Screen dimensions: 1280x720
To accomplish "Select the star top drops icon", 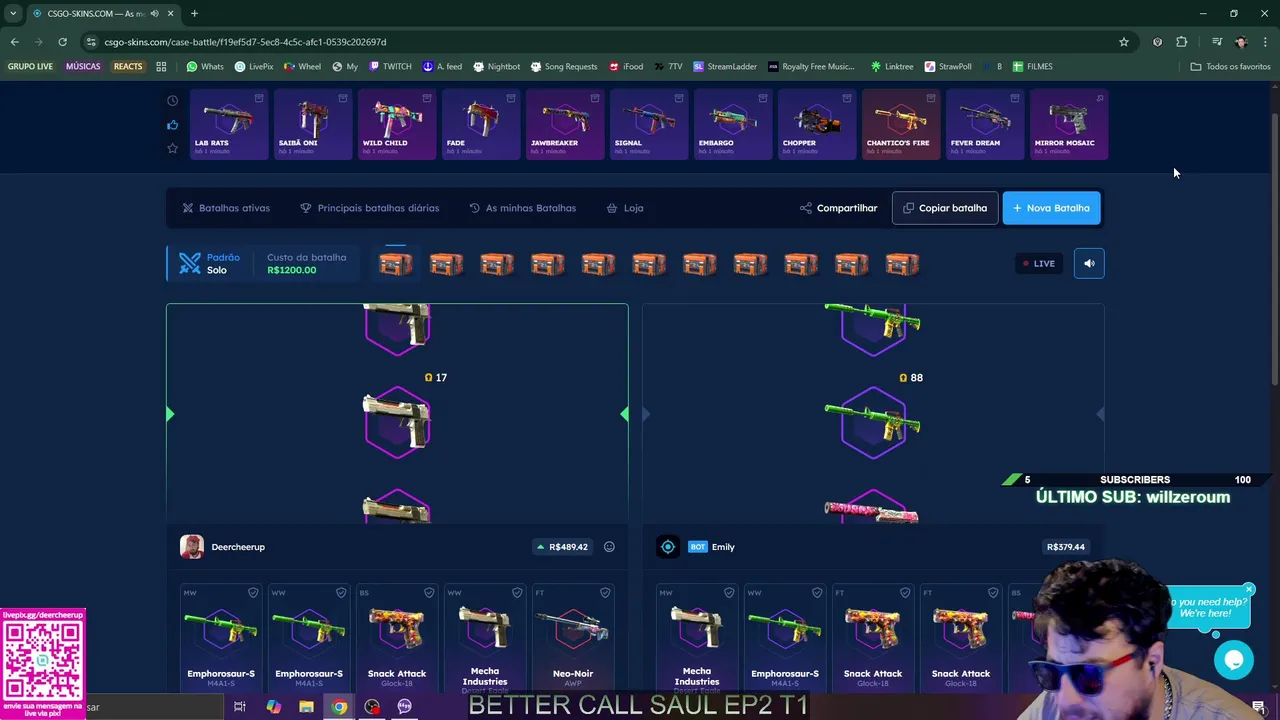I will [172, 148].
